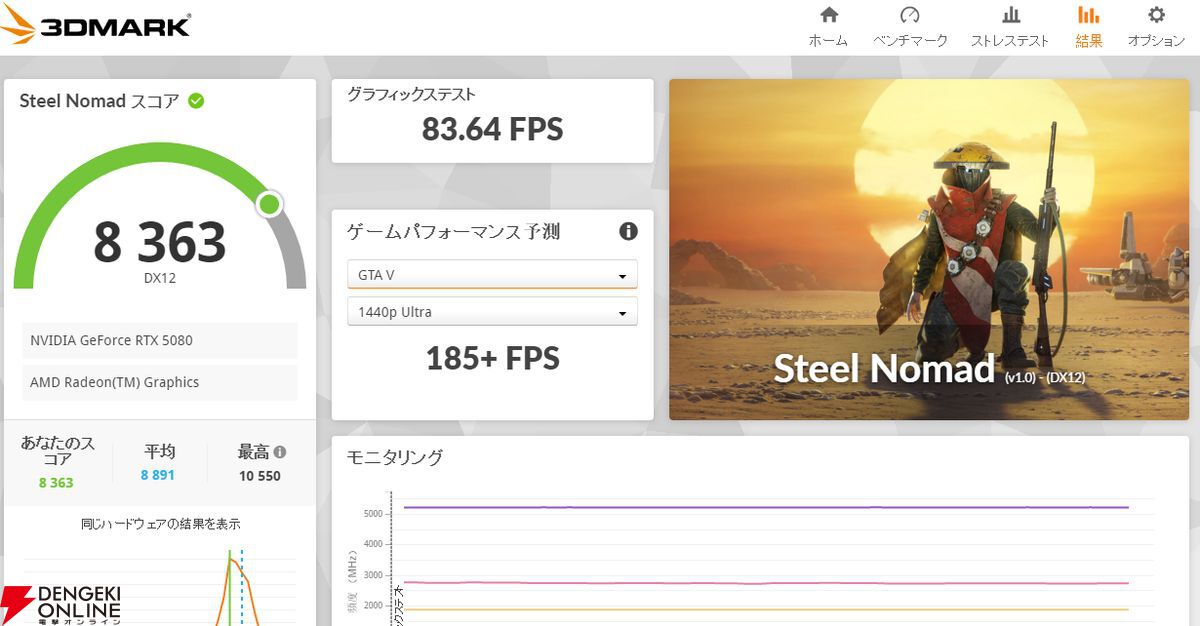Click the 83.64 FPS graphics test value
Screen dimensions: 1200x626
click(492, 129)
